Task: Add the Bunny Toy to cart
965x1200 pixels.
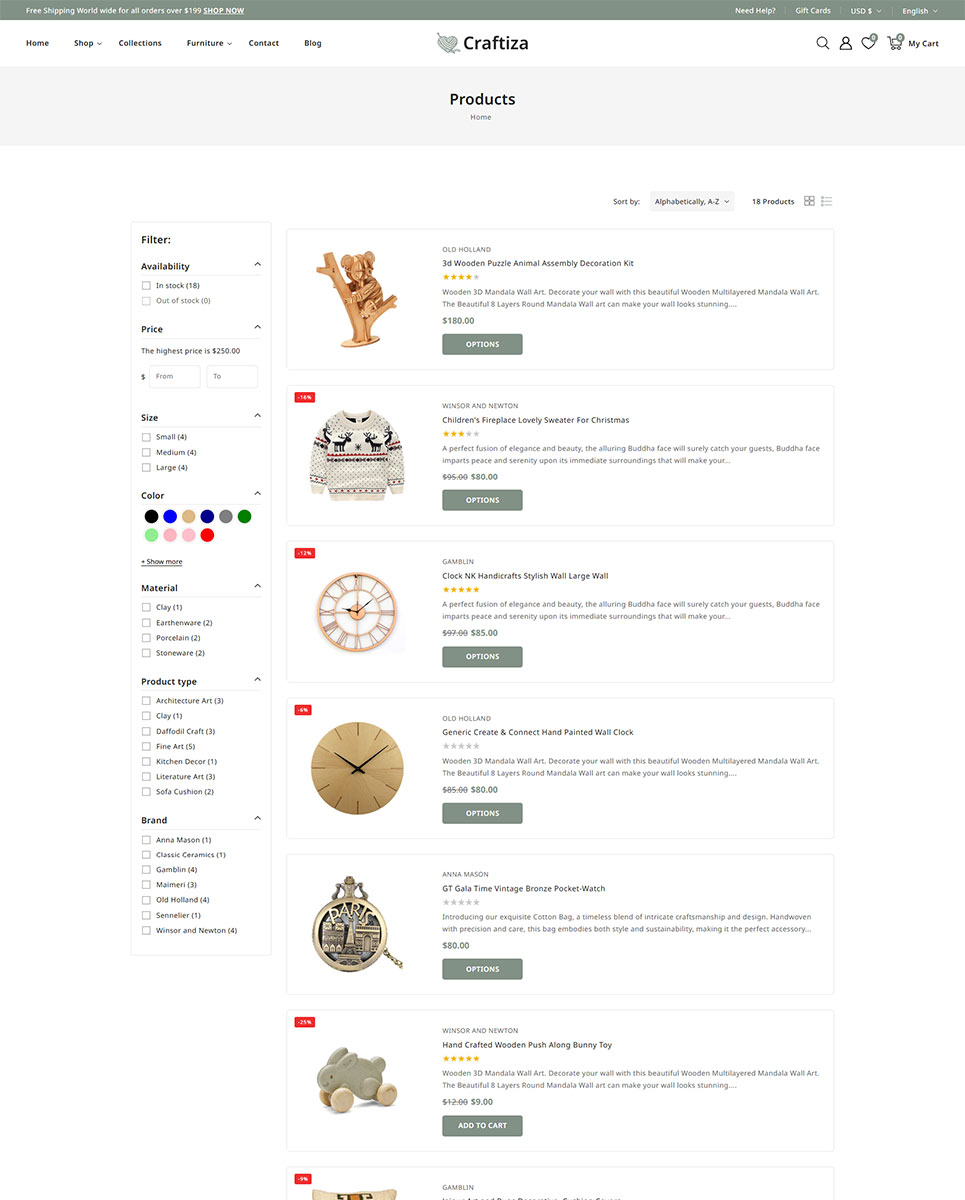Action: pos(482,1126)
